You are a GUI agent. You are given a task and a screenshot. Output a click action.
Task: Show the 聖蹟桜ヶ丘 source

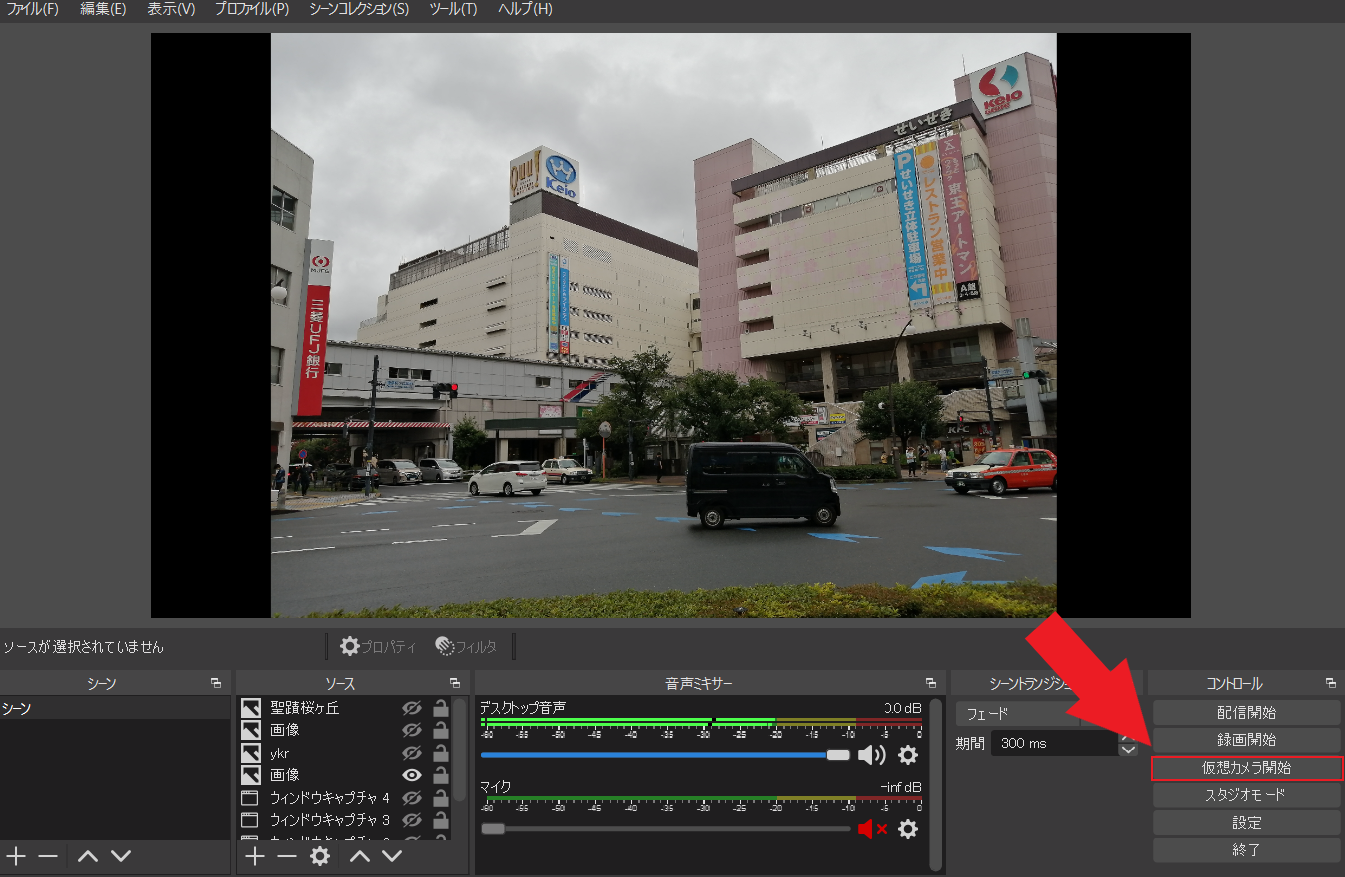pos(411,708)
